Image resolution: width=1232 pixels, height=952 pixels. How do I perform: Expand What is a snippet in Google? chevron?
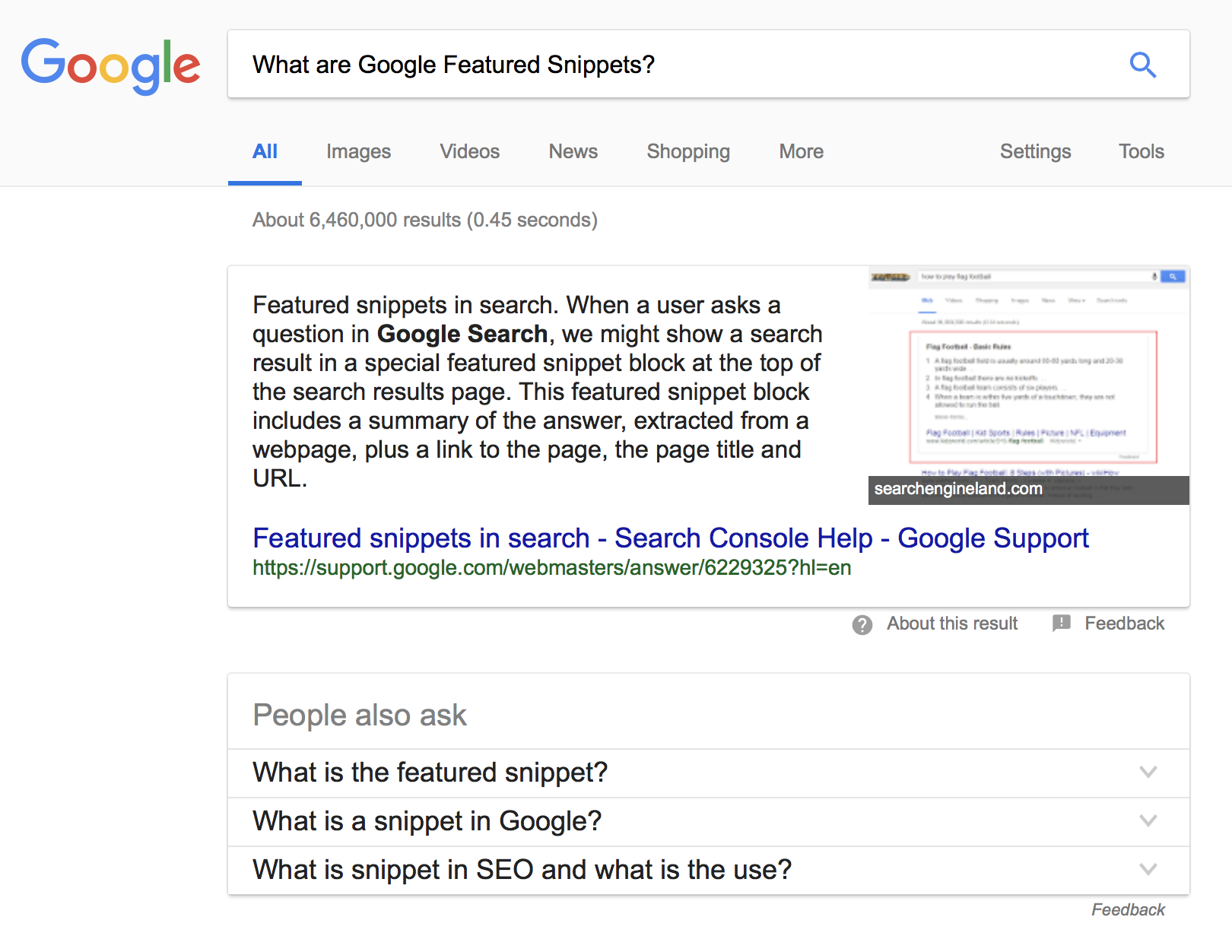coord(1148,821)
